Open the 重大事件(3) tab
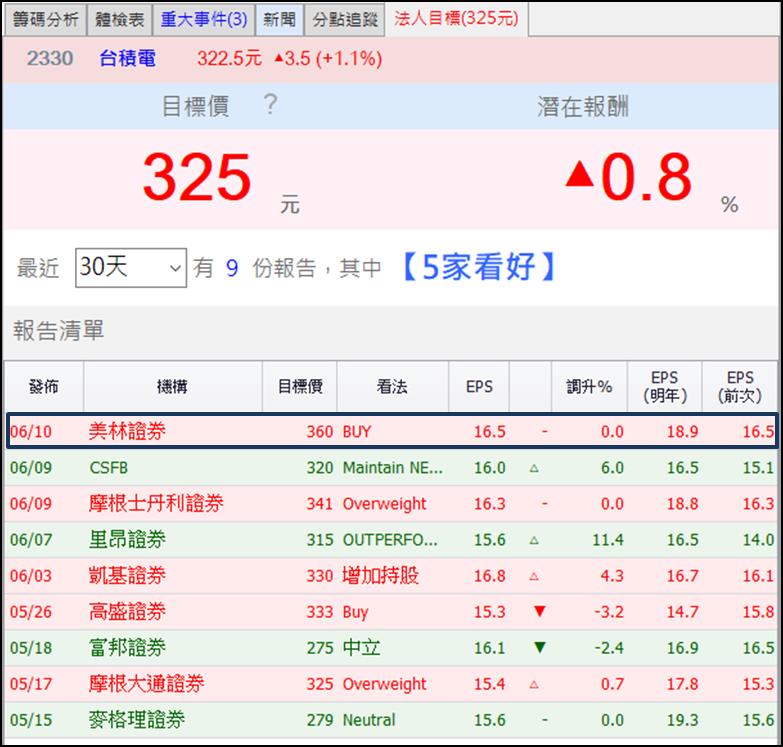The width and height of the screenshot is (783, 747). pos(204,19)
